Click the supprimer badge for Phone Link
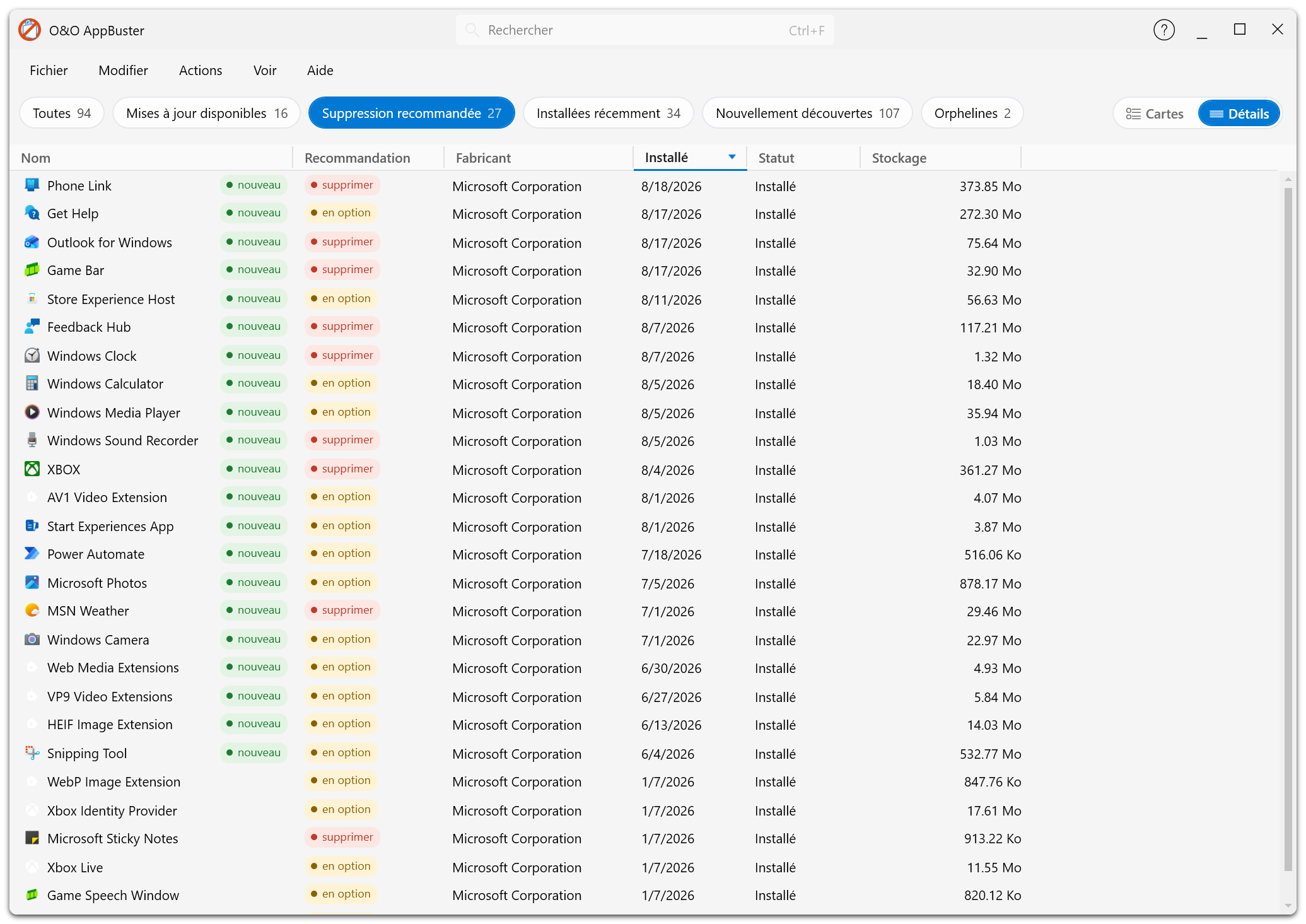Image resolution: width=1306 pixels, height=924 pixels. point(342,185)
